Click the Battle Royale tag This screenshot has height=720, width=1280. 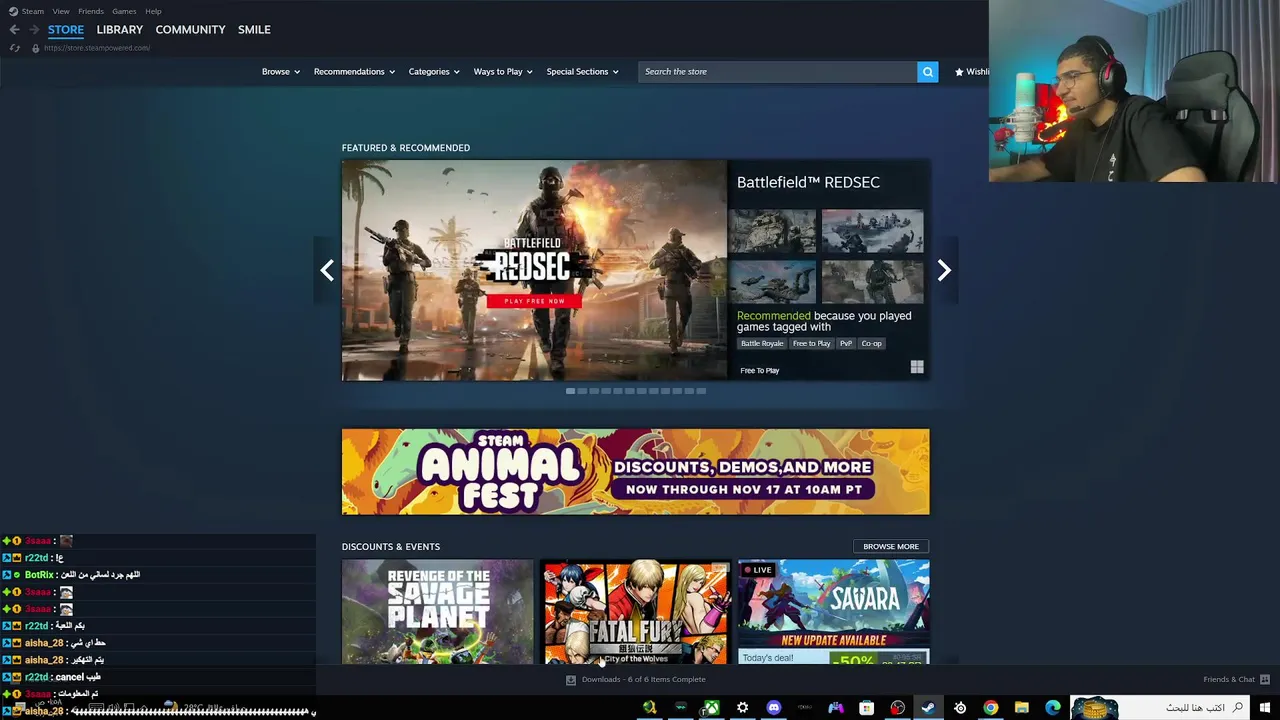pos(762,344)
